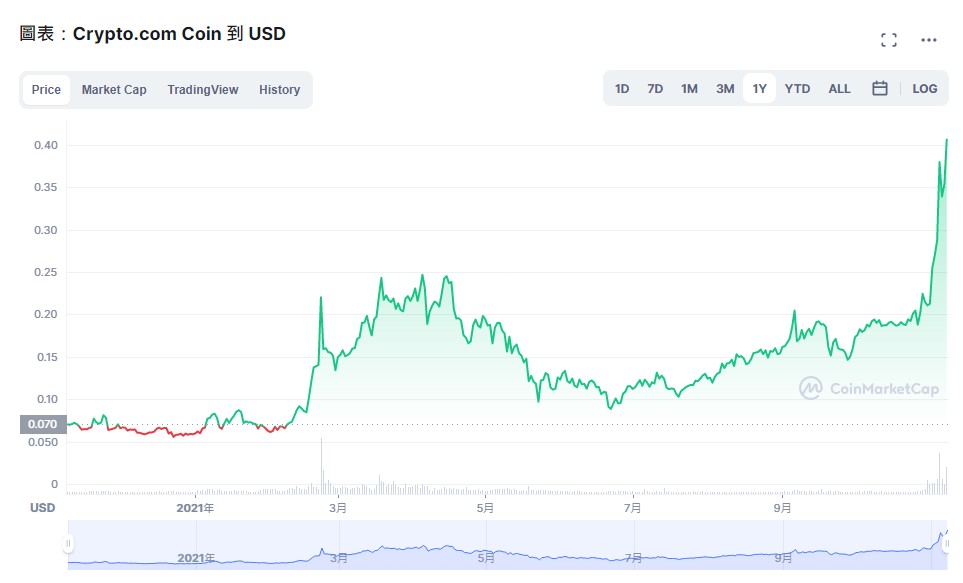The width and height of the screenshot is (963, 583).
Task: Click the 9月 x-axis label
Action: coord(782,508)
